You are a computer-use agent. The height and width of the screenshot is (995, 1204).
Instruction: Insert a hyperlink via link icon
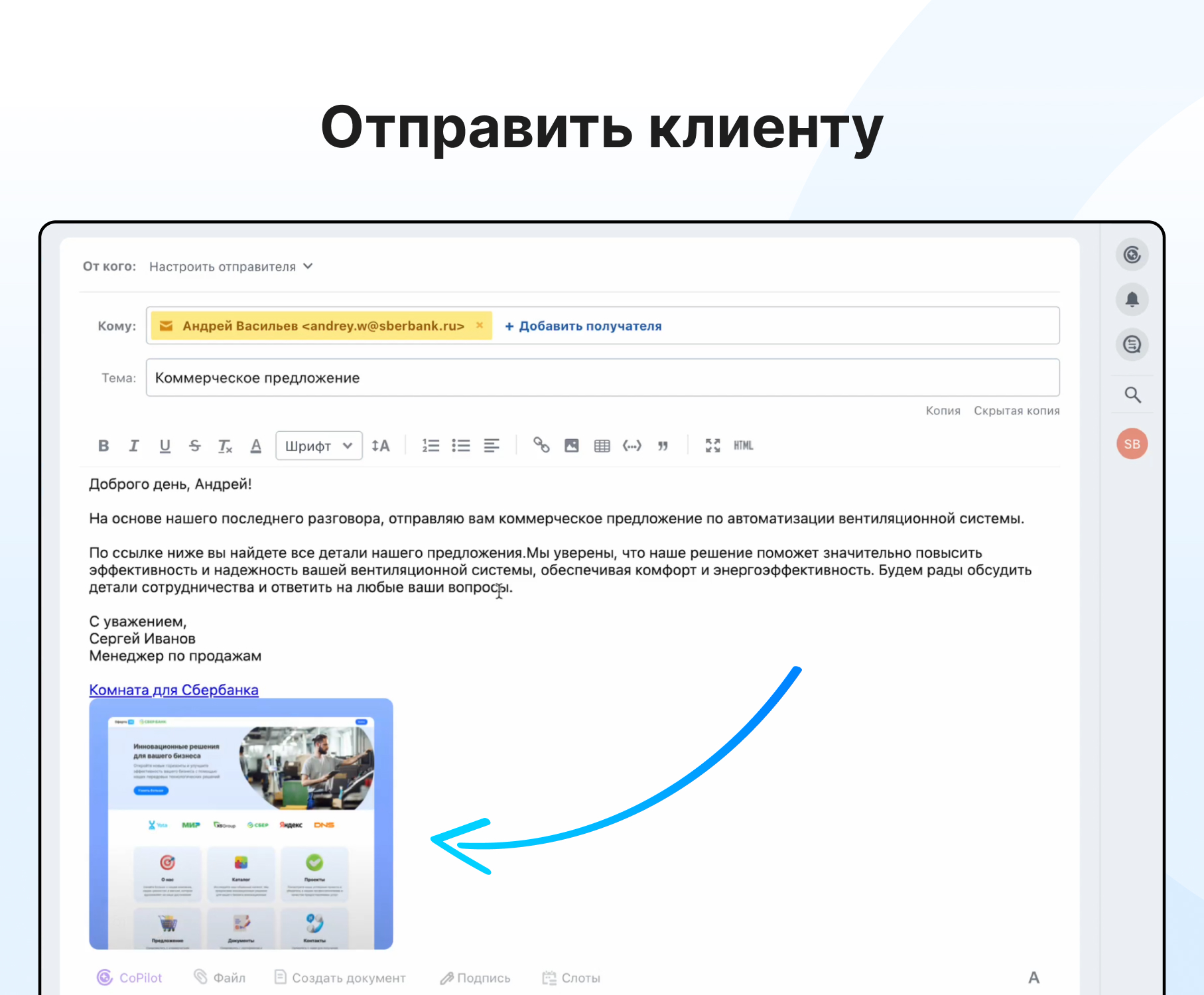click(541, 446)
